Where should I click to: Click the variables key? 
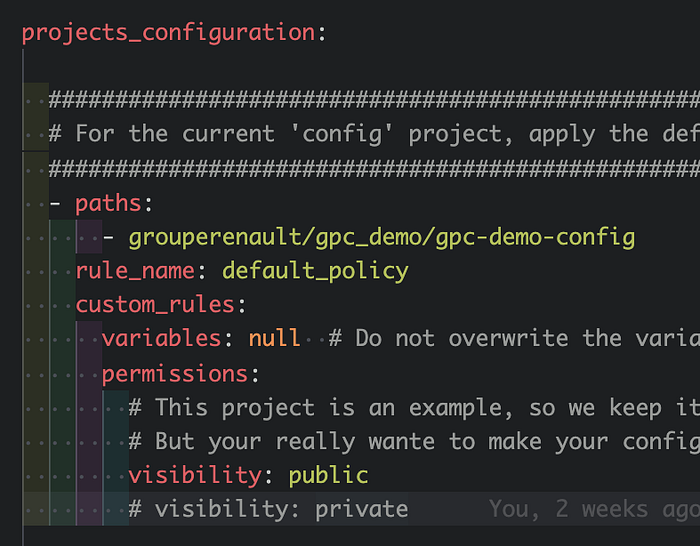(x=162, y=339)
